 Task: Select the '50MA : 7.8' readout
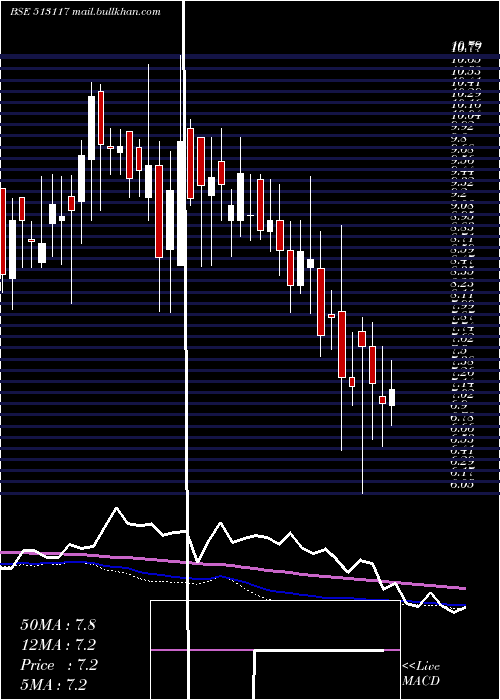click(x=58, y=625)
